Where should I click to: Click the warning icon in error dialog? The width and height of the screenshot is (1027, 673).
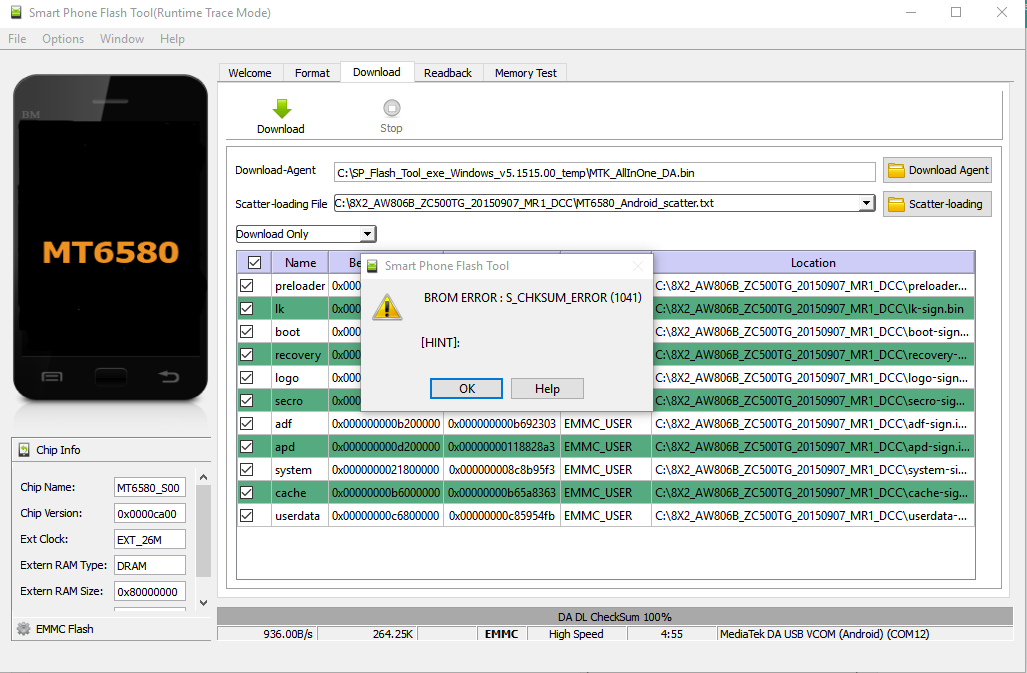click(x=387, y=308)
